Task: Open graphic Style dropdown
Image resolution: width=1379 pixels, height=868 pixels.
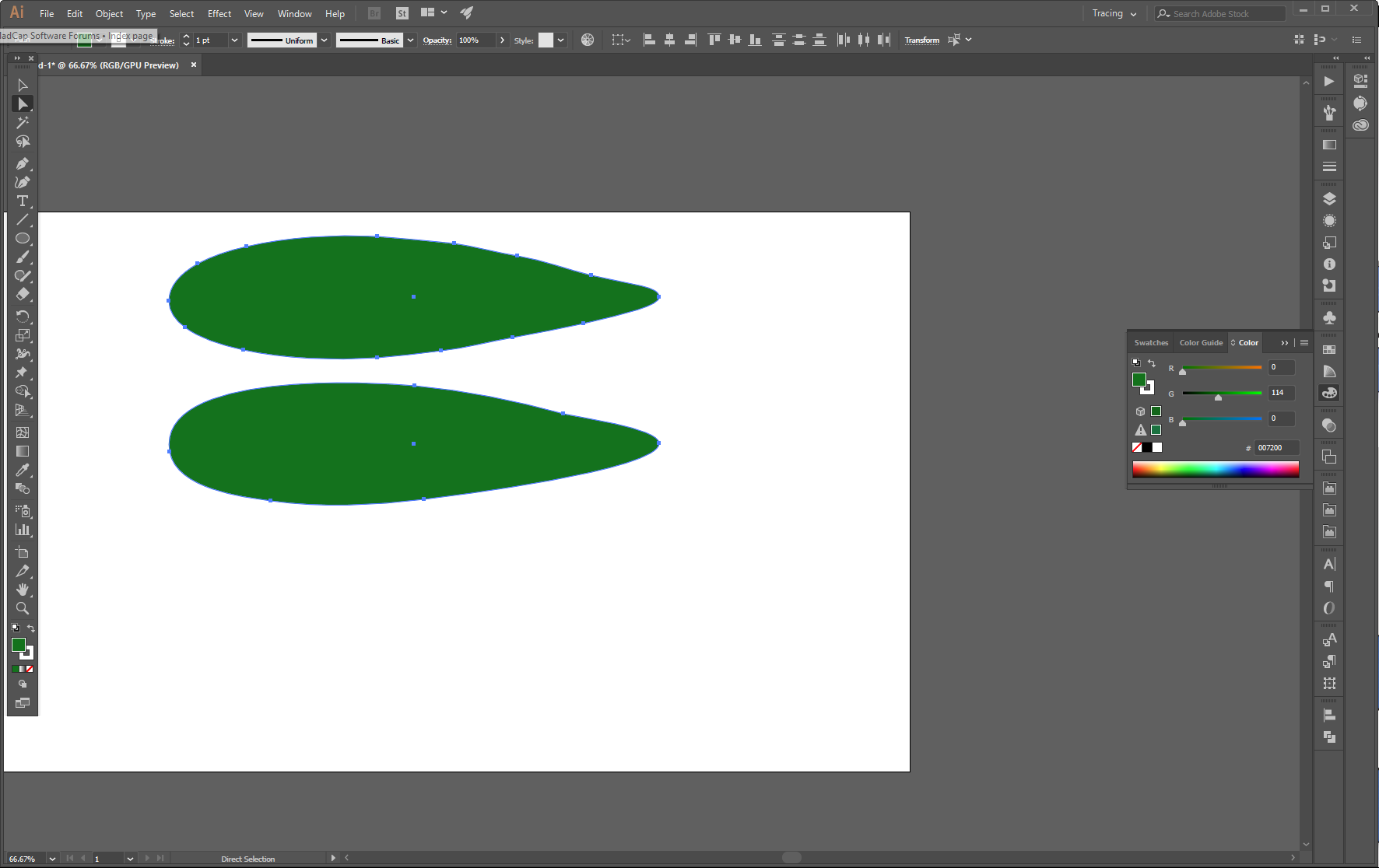Action: click(560, 40)
